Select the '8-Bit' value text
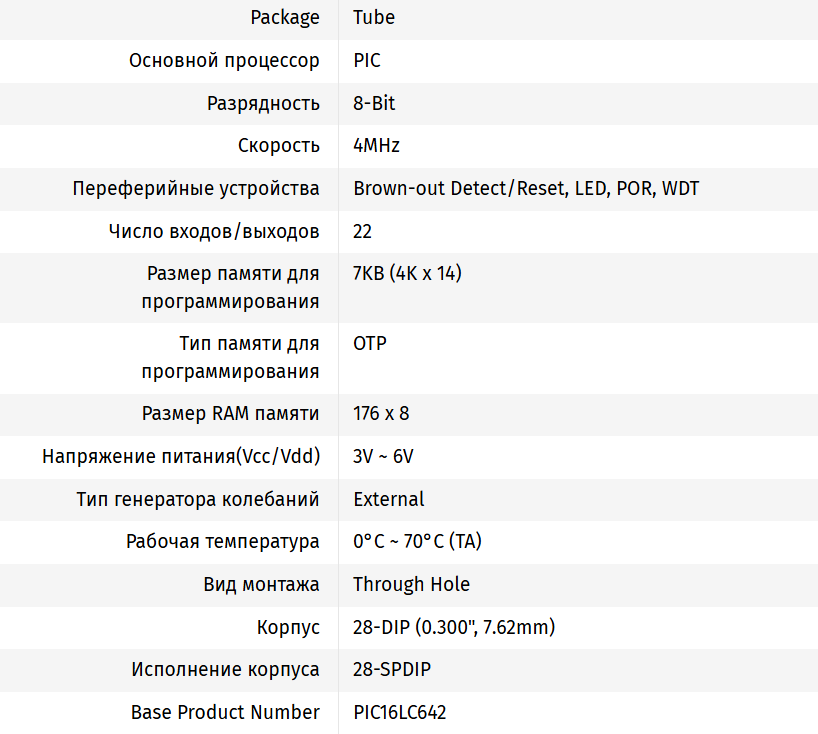Viewport: 818px width, 734px height. [x=375, y=104]
